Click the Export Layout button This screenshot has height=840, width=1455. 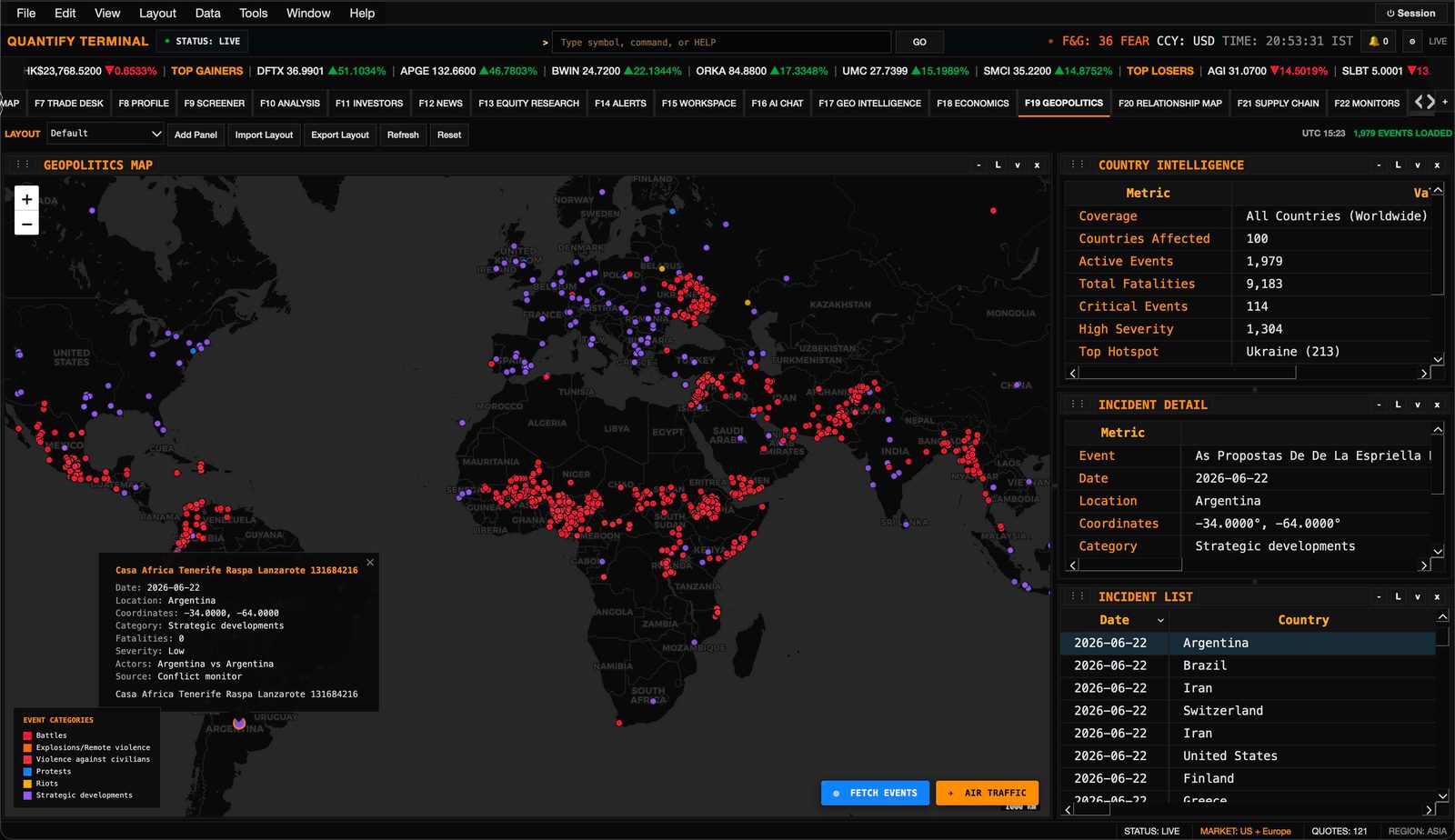(340, 135)
